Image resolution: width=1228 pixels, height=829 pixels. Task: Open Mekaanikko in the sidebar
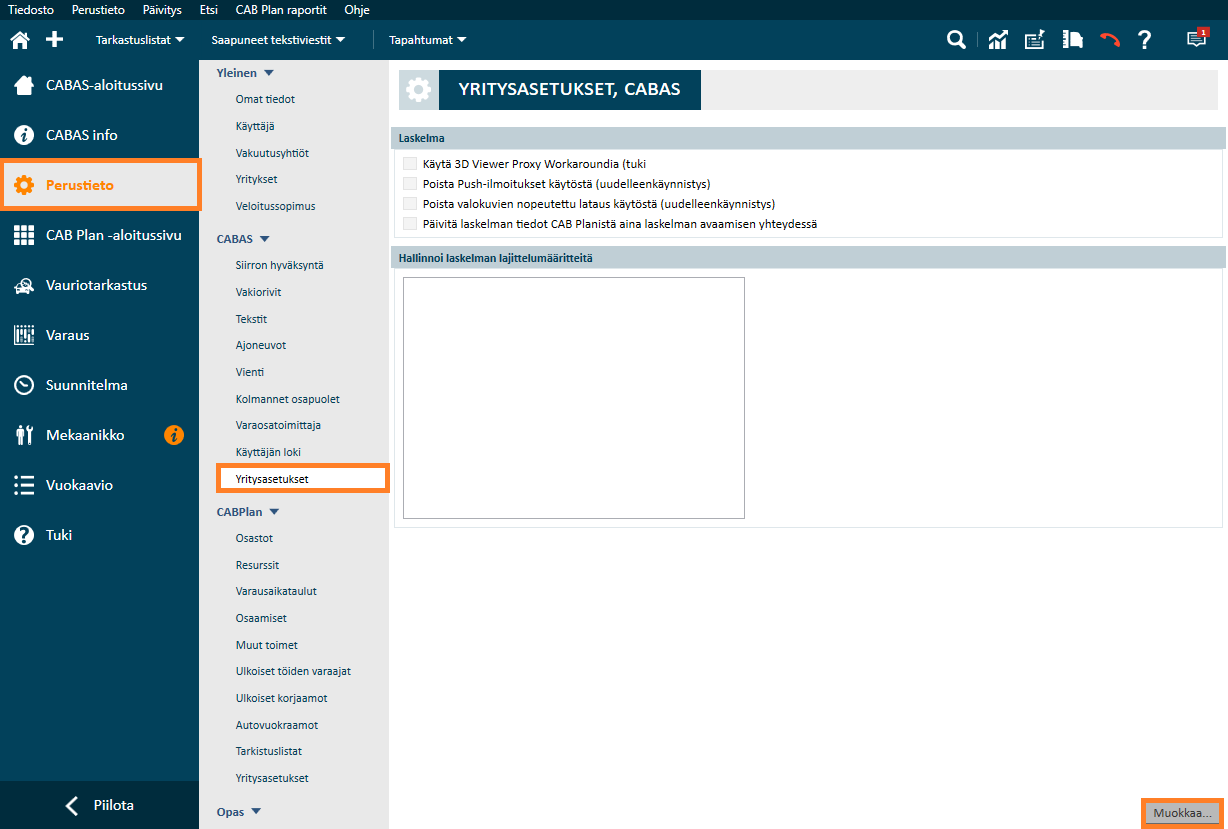85,435
